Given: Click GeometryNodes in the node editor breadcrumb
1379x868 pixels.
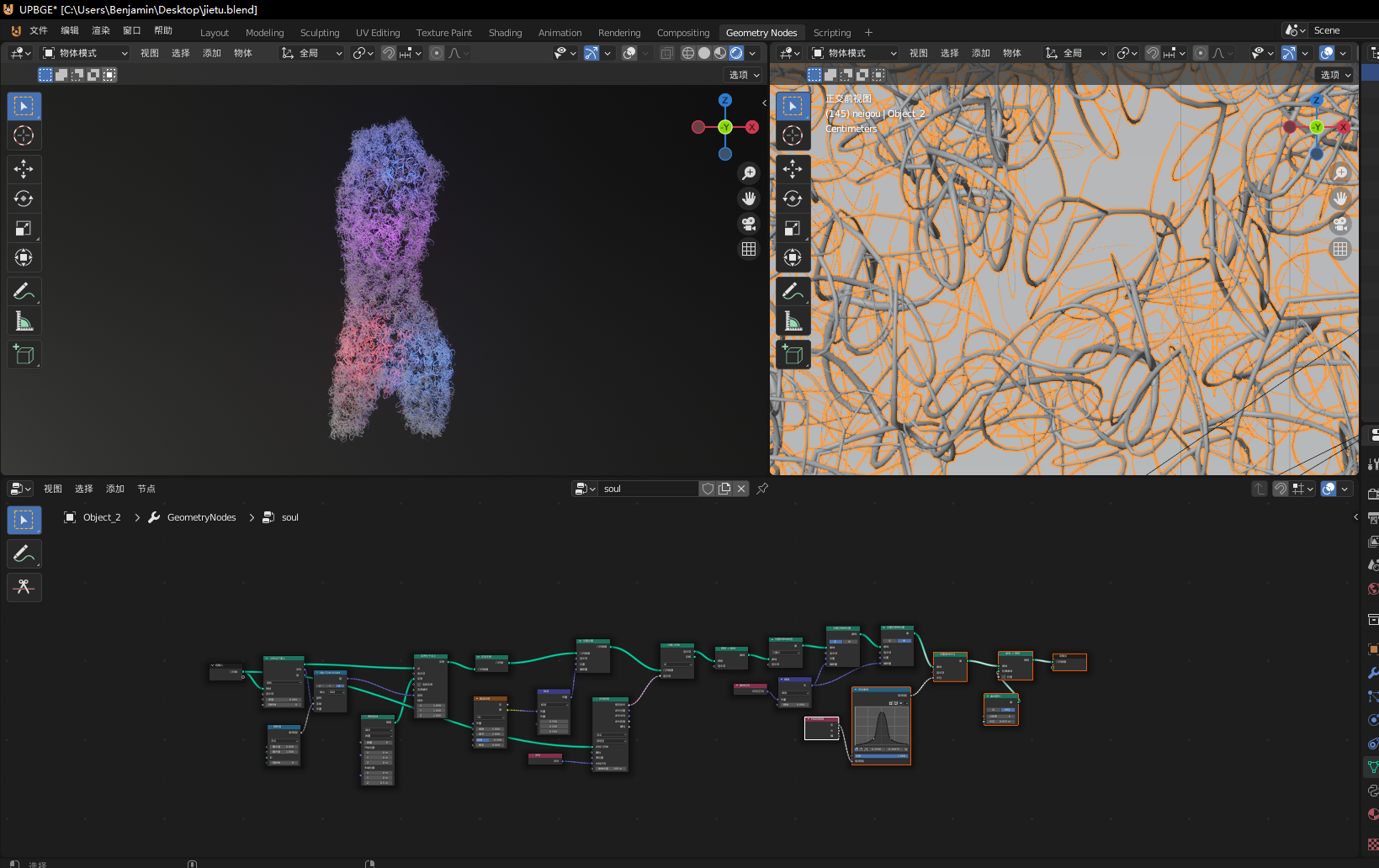Looking at the screenshot, I should 201,517.
